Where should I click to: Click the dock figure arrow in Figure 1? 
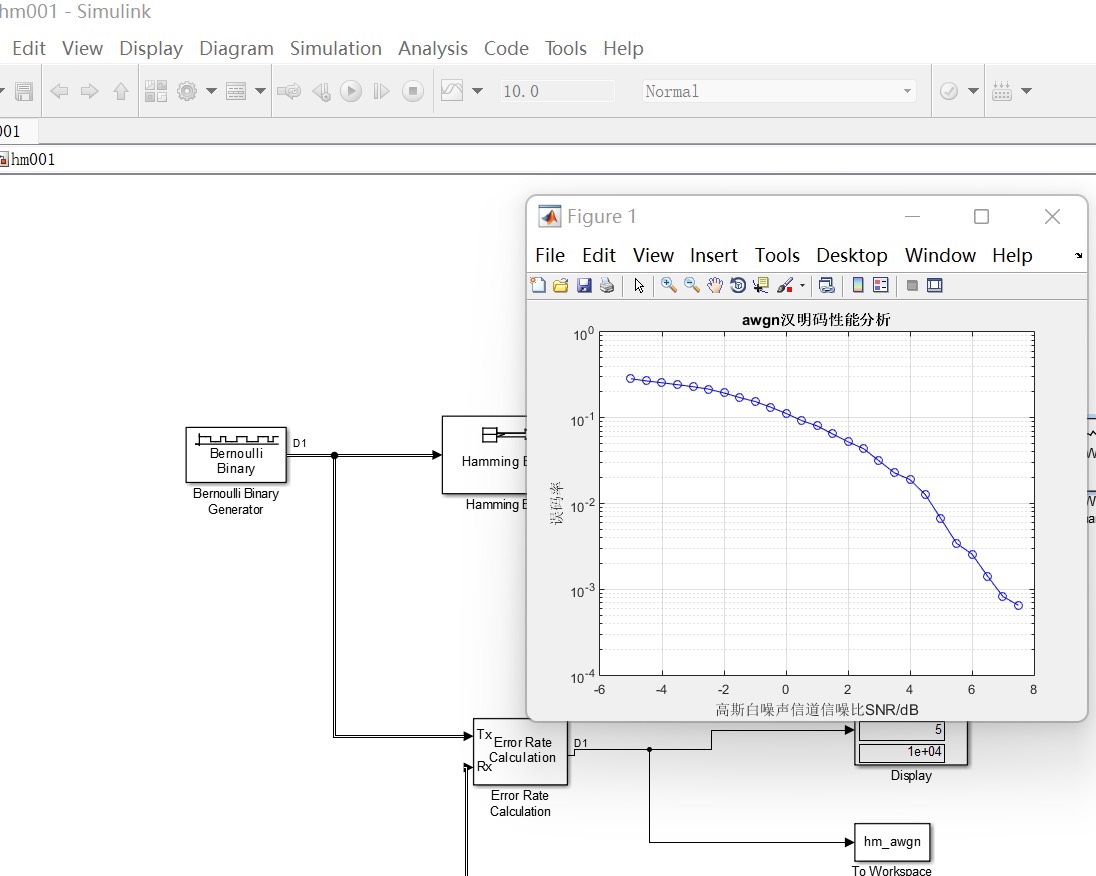click(x=1079, y=256)
